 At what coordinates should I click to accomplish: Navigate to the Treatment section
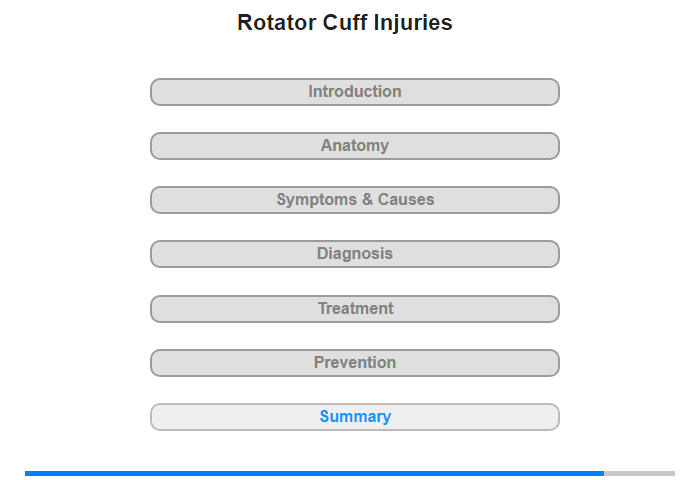[x=354, y=309]
